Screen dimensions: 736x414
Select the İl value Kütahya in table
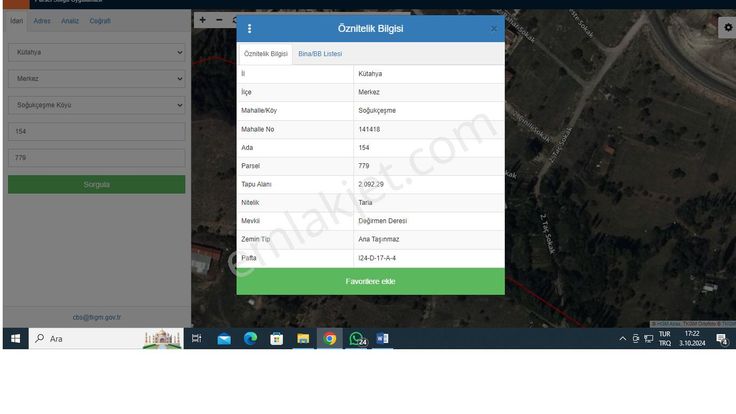(x=370, y=74)
